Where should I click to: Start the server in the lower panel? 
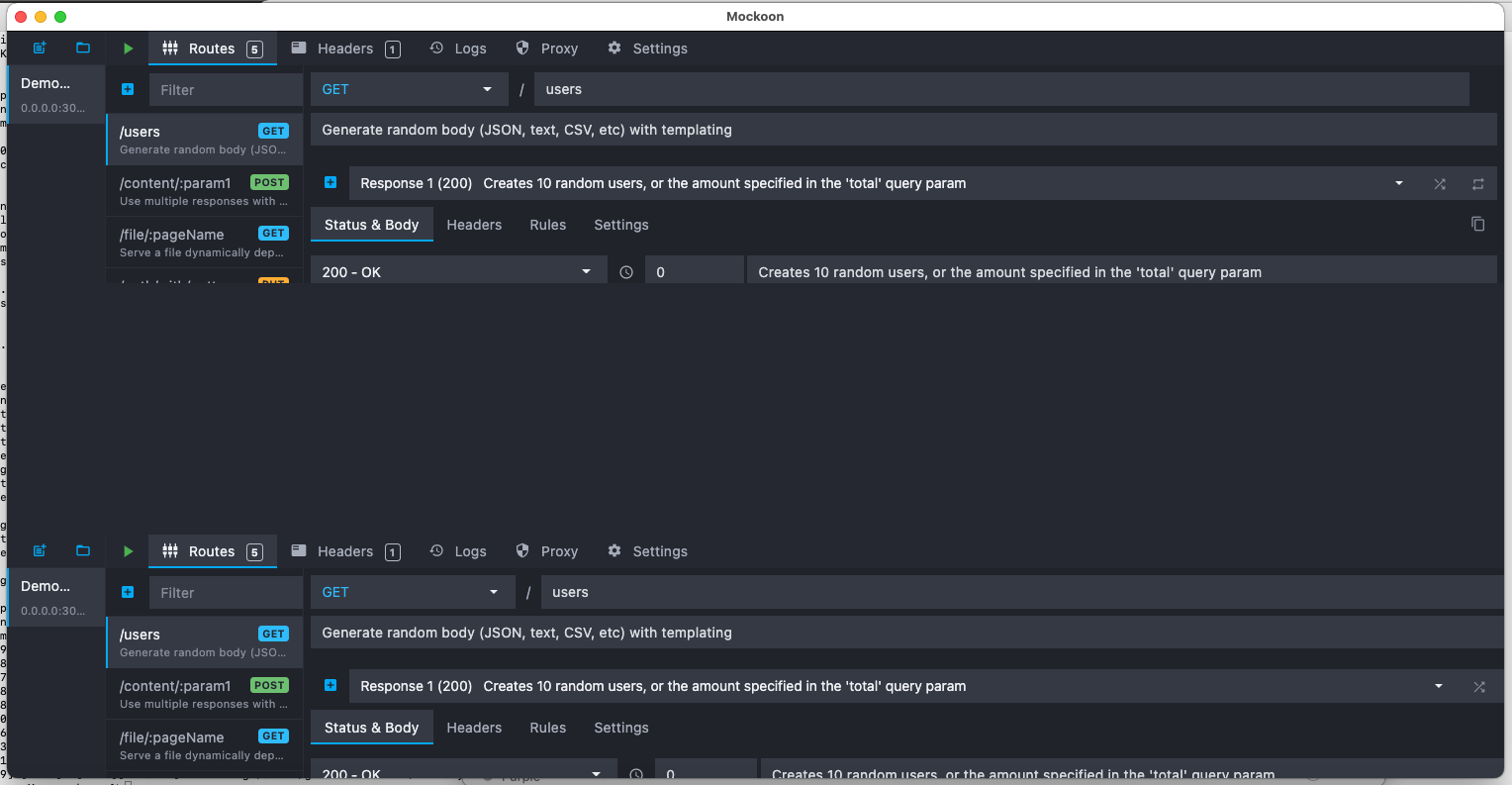click(x=127, y=550)
